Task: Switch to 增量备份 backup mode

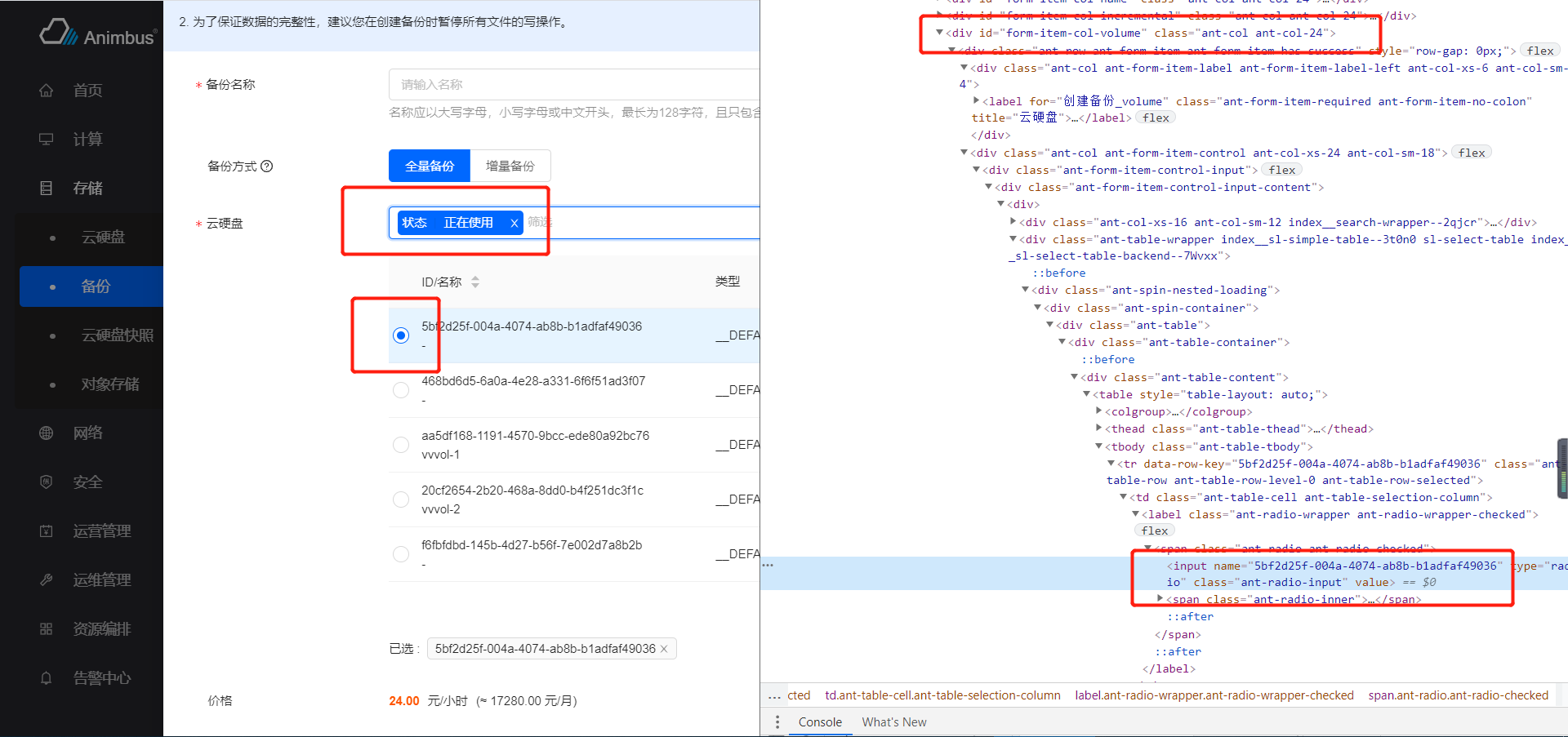Action: coord(510,166)
